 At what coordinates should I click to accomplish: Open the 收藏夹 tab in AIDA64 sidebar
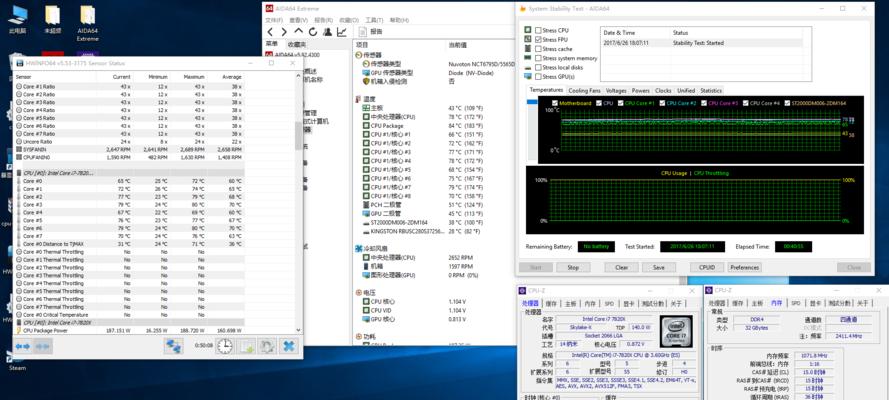tap(297, 44)
